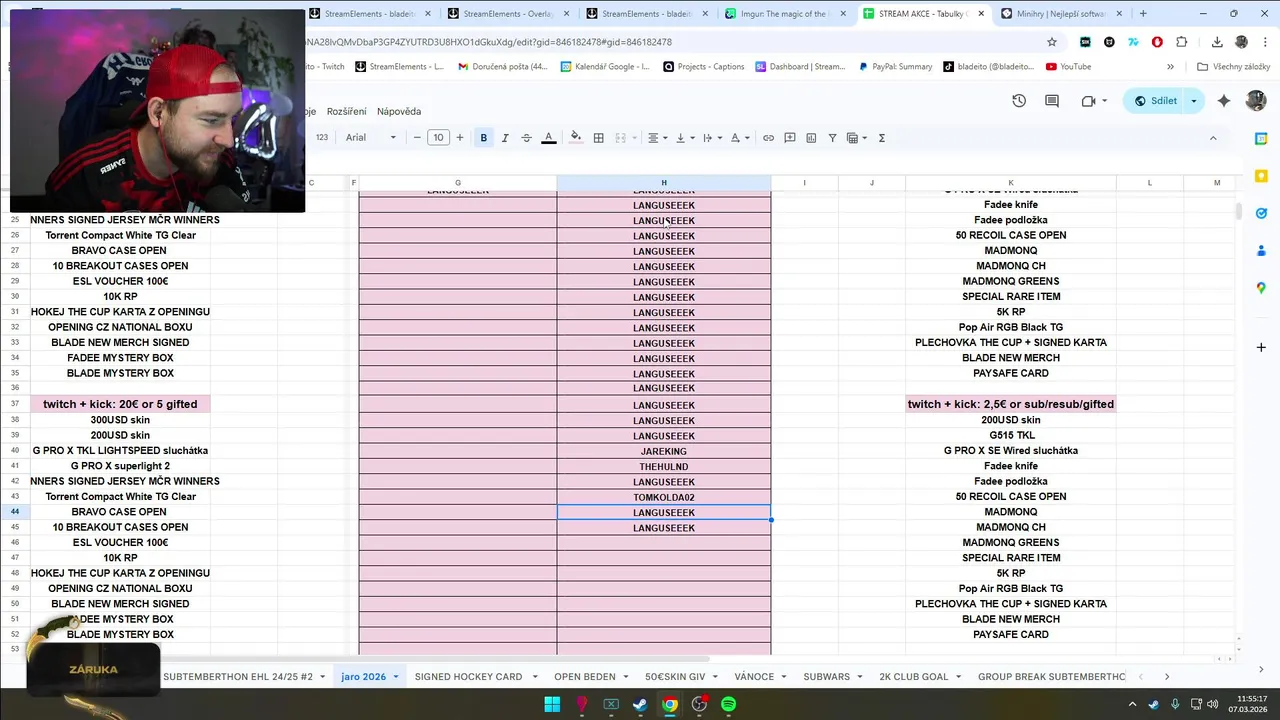Open Google Tasks side panel icon
The image size is (1280, 720).
(x=1261, y=213)
